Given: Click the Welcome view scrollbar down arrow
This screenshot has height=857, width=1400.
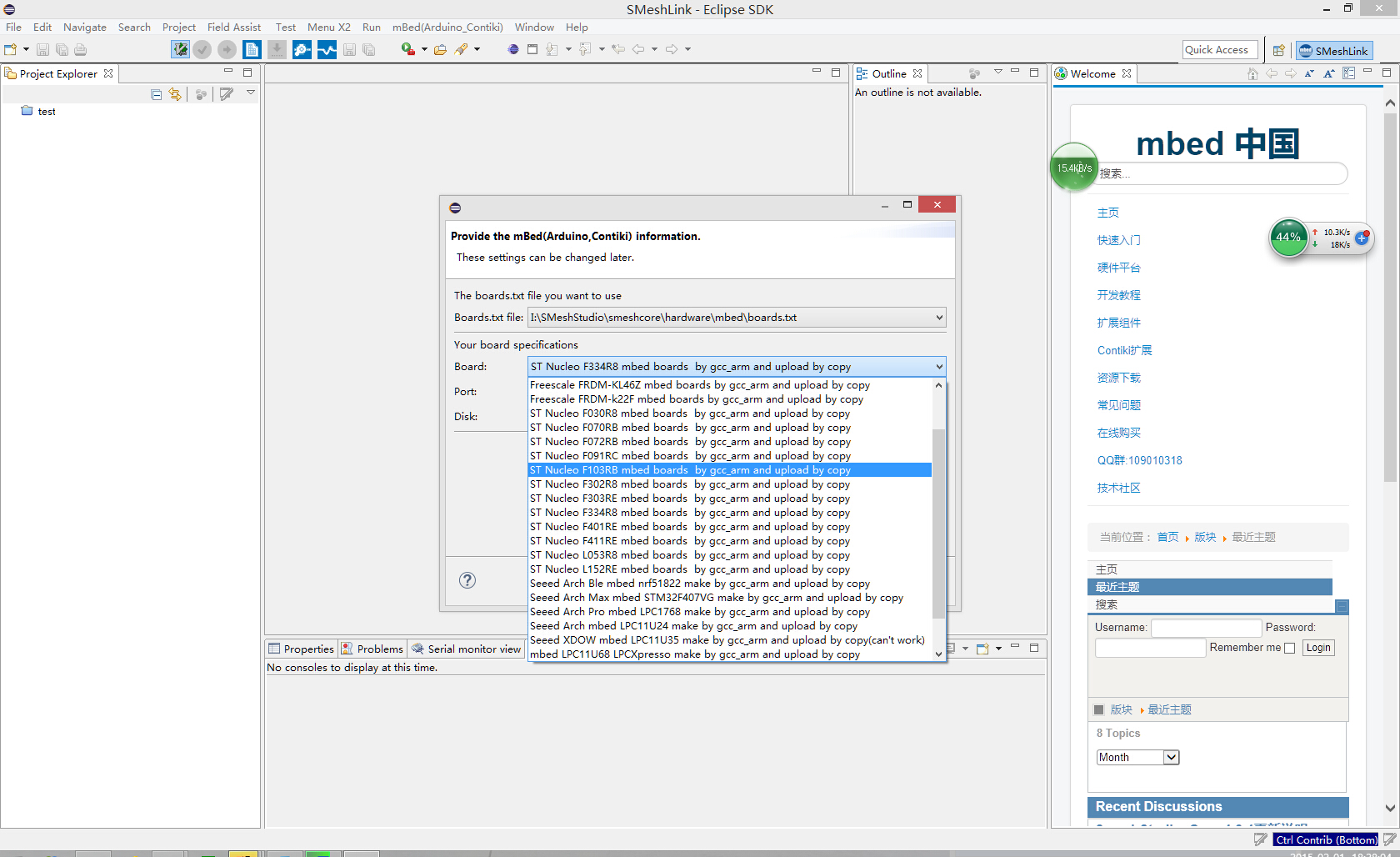Looking at the screenshot, I should point(1390,808).
